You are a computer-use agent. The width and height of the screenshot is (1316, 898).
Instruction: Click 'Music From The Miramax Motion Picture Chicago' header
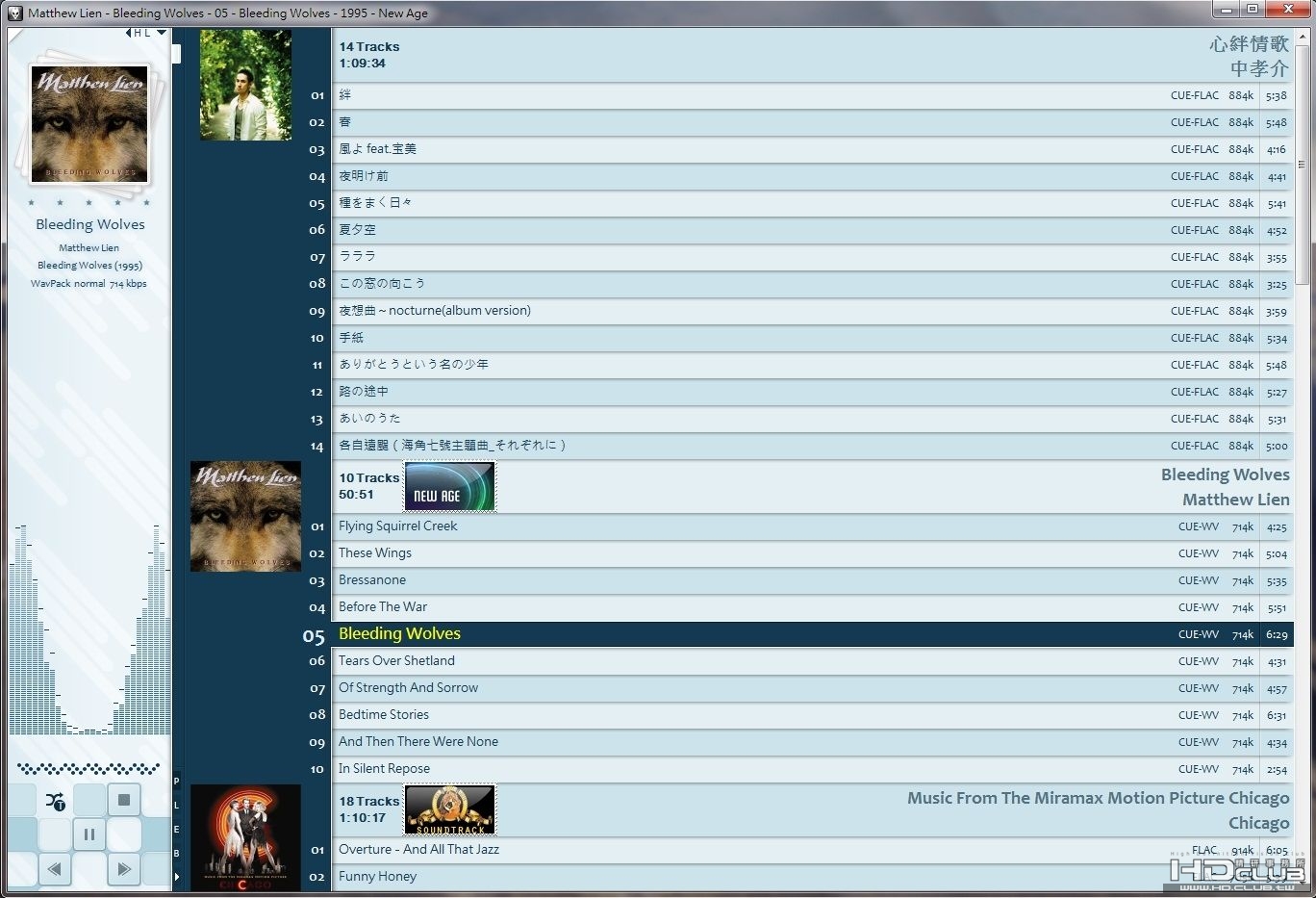pos(1098,798)
